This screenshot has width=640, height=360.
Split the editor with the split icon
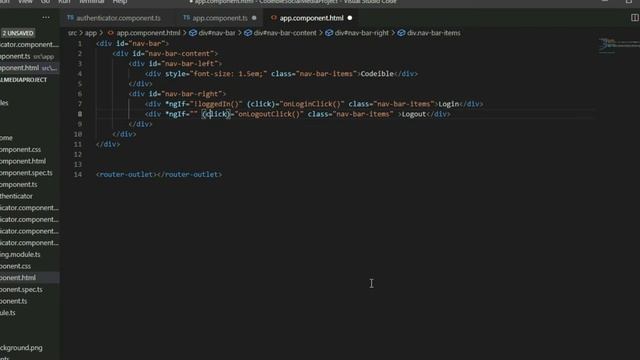coord(635,18)
